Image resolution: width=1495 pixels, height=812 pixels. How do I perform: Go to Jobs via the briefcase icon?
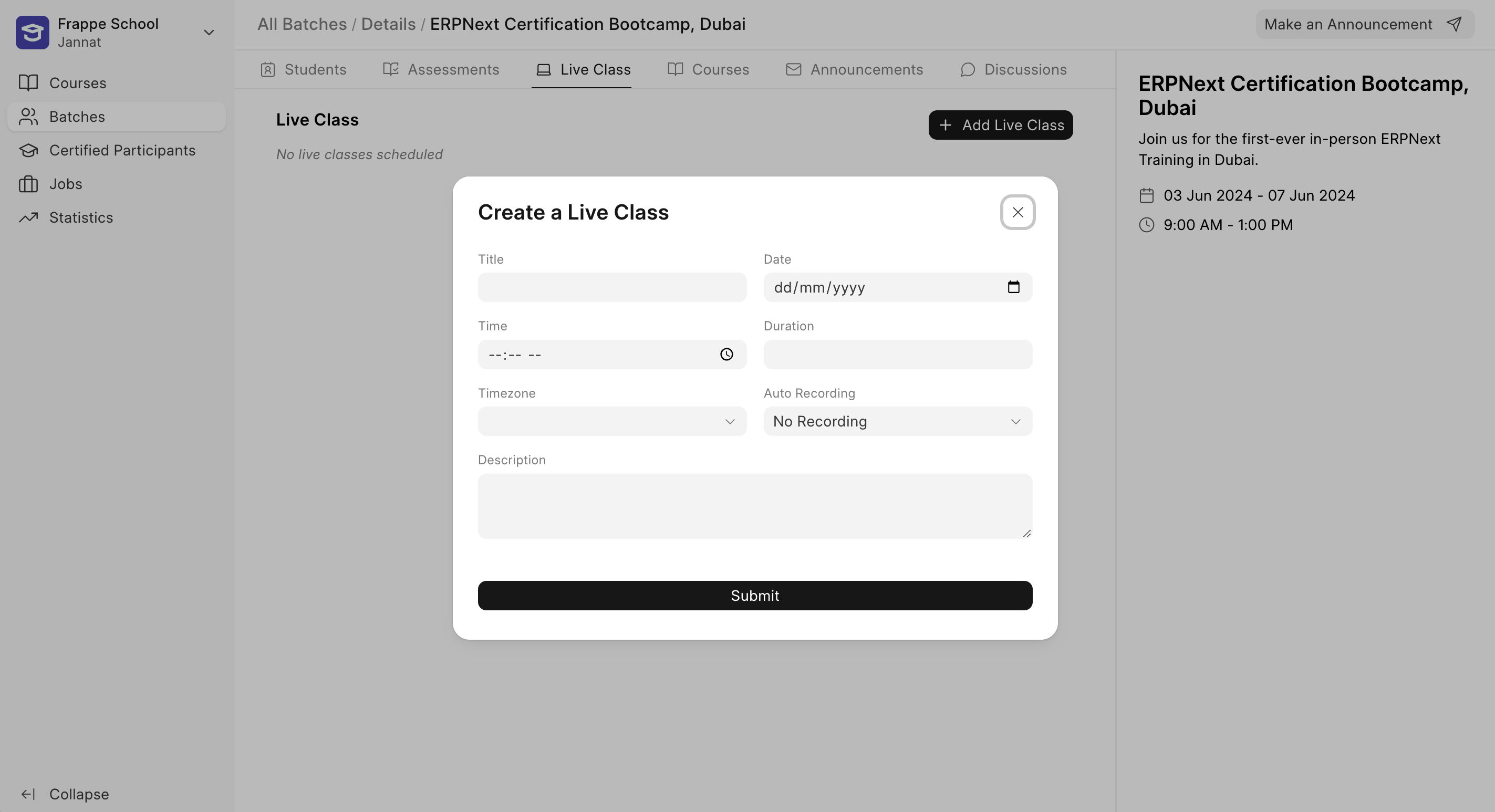[x=28, y=184]
